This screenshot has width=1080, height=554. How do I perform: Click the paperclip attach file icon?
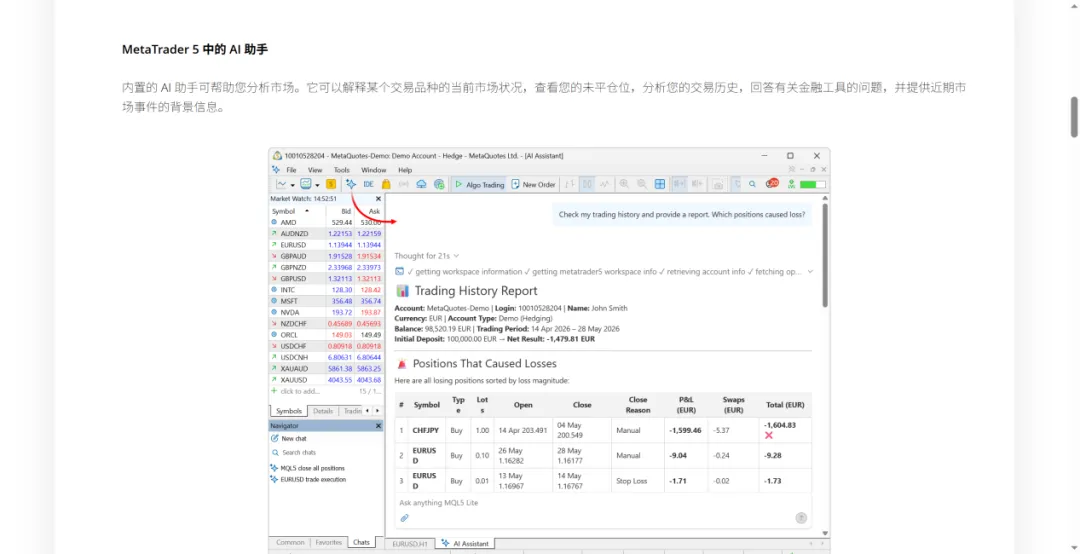404,517
